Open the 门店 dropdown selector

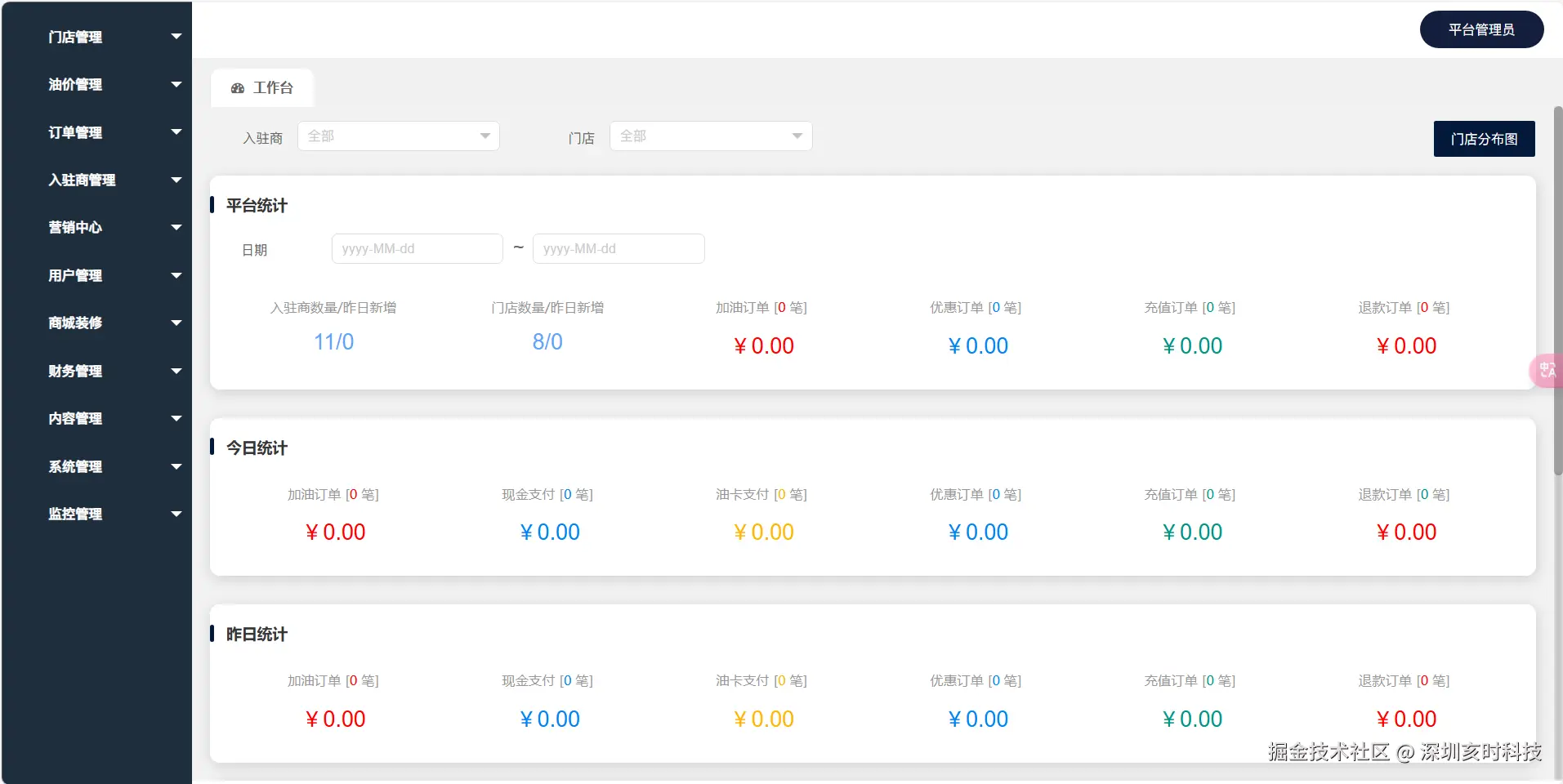pos(711,136)
